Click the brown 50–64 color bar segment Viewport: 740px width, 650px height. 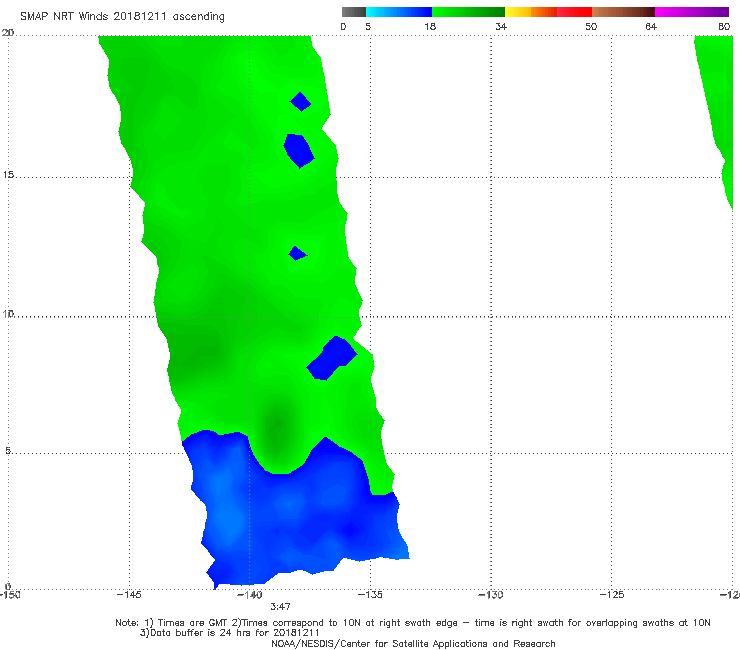pyautogui.click(x=623, y=12)
